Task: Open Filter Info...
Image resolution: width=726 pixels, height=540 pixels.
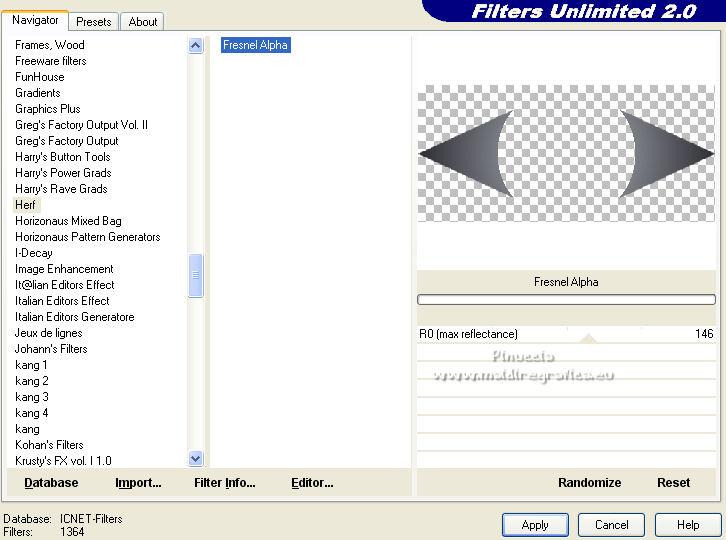Action: pos(225,483)
